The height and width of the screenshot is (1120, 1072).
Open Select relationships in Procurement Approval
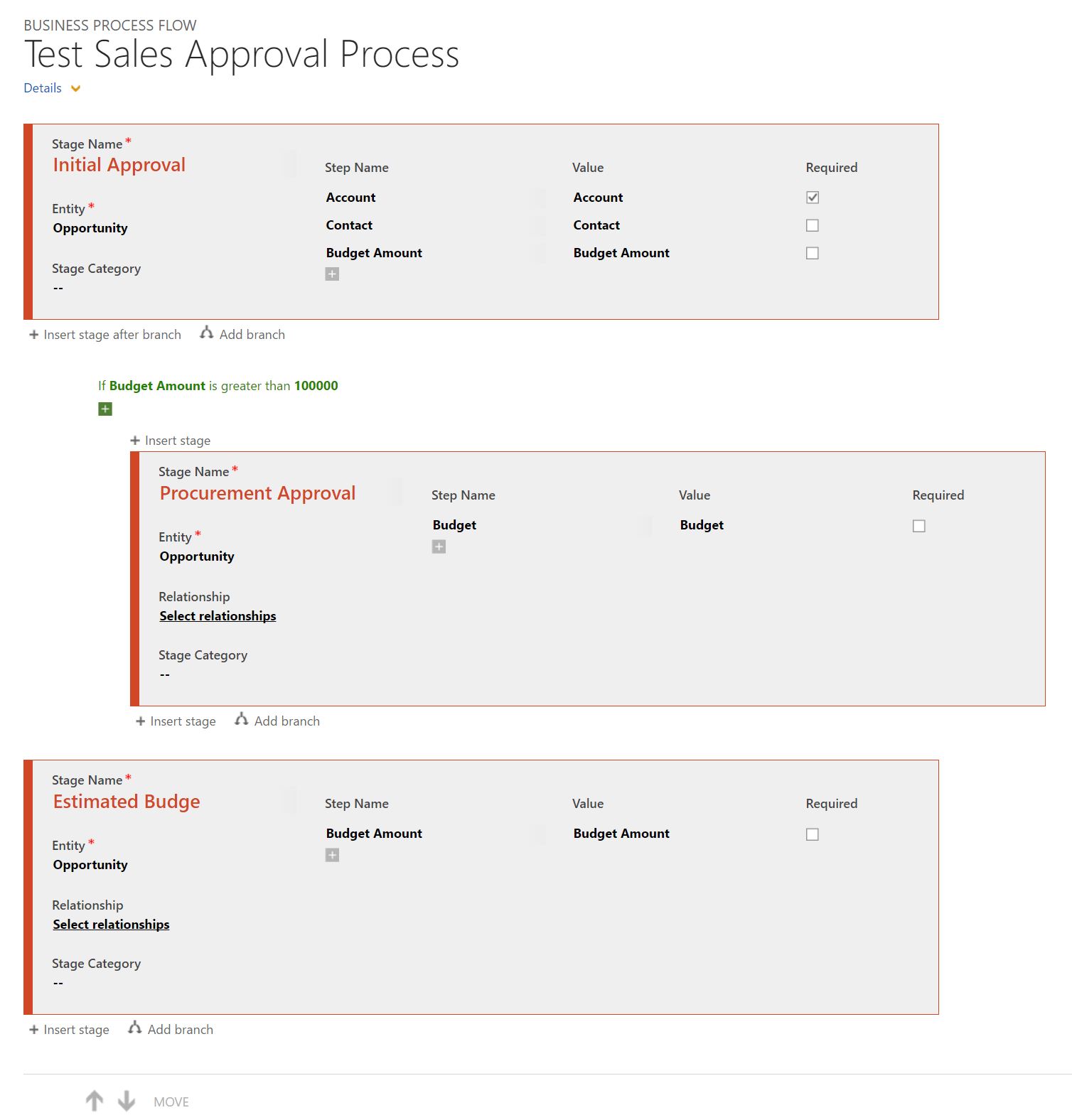coord(218,616)
